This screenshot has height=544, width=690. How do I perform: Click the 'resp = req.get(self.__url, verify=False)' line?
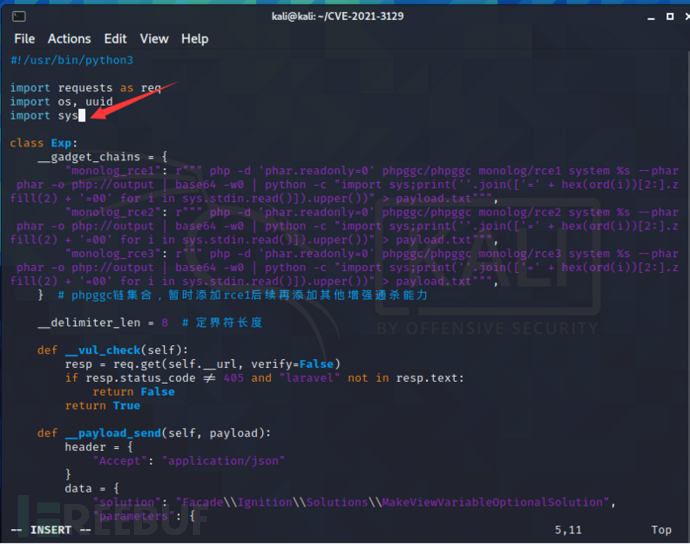pos(202,364)
